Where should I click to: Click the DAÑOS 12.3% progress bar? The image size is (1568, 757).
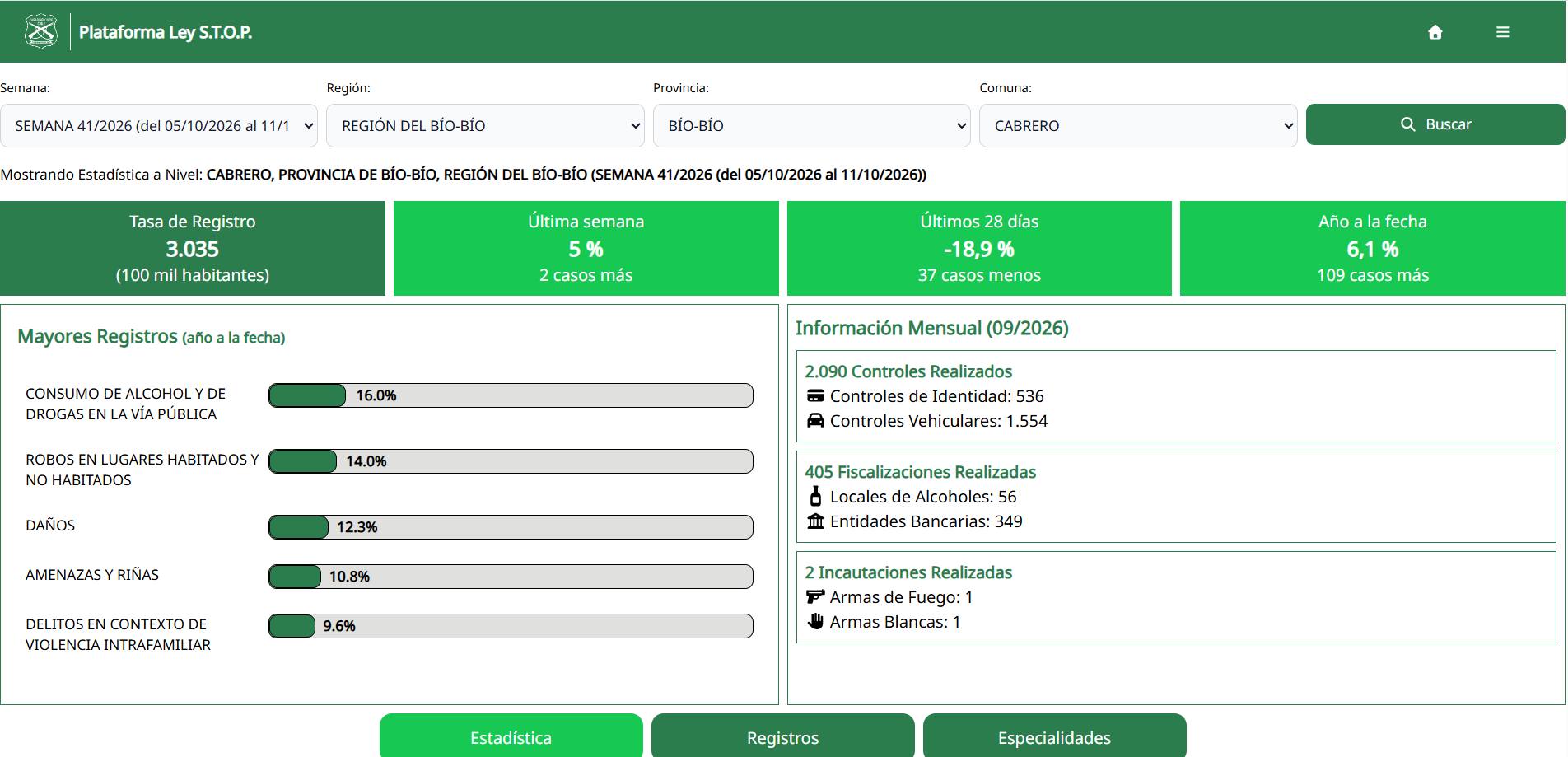point(511,527)
